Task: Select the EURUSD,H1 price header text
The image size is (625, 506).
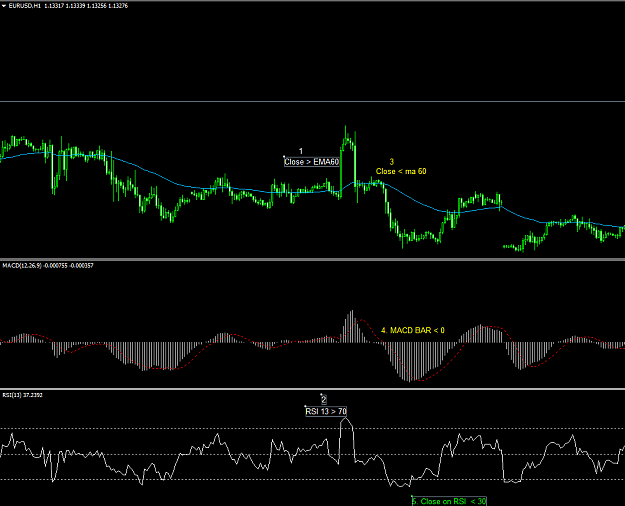Action: (x=68, y=6)
